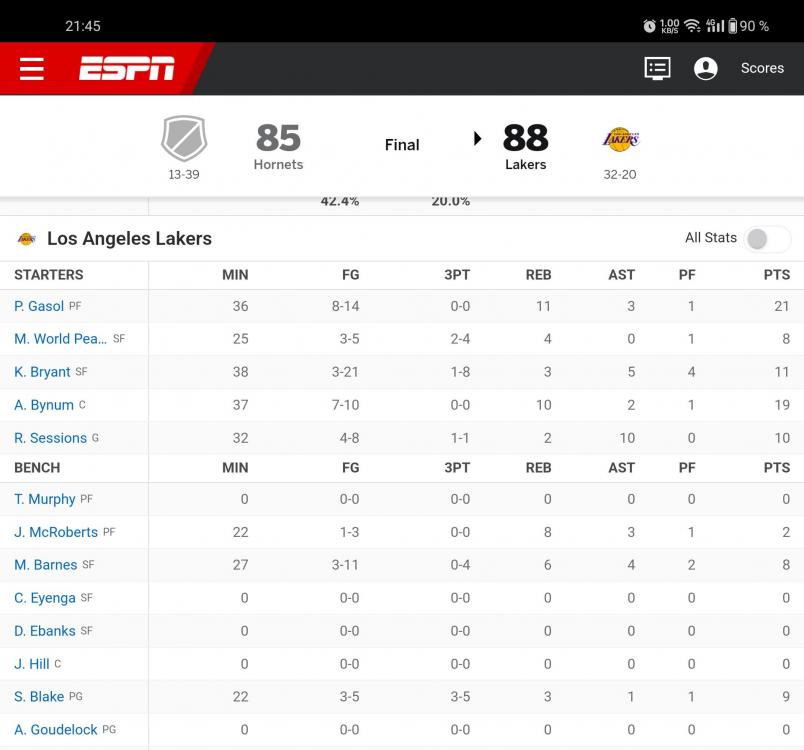The height and width of the screenshot is (750, 804).
Task: Tap the Lakers logo beside the score
Action: click(620, 139)
